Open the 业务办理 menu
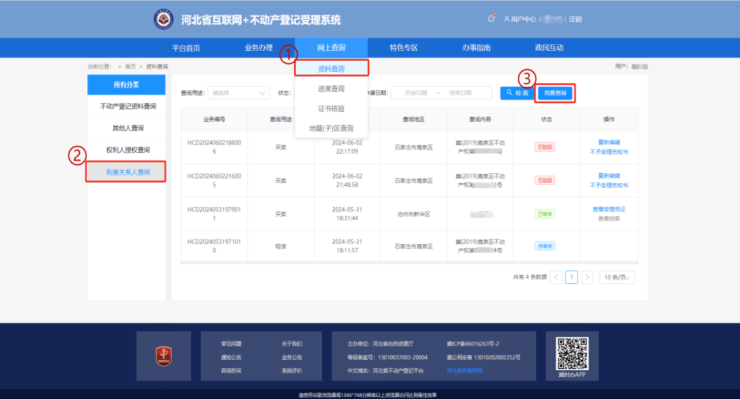Image resolution: width=740 pixels, height=399 pixels. pyautogui.click(x=259, y=48)
